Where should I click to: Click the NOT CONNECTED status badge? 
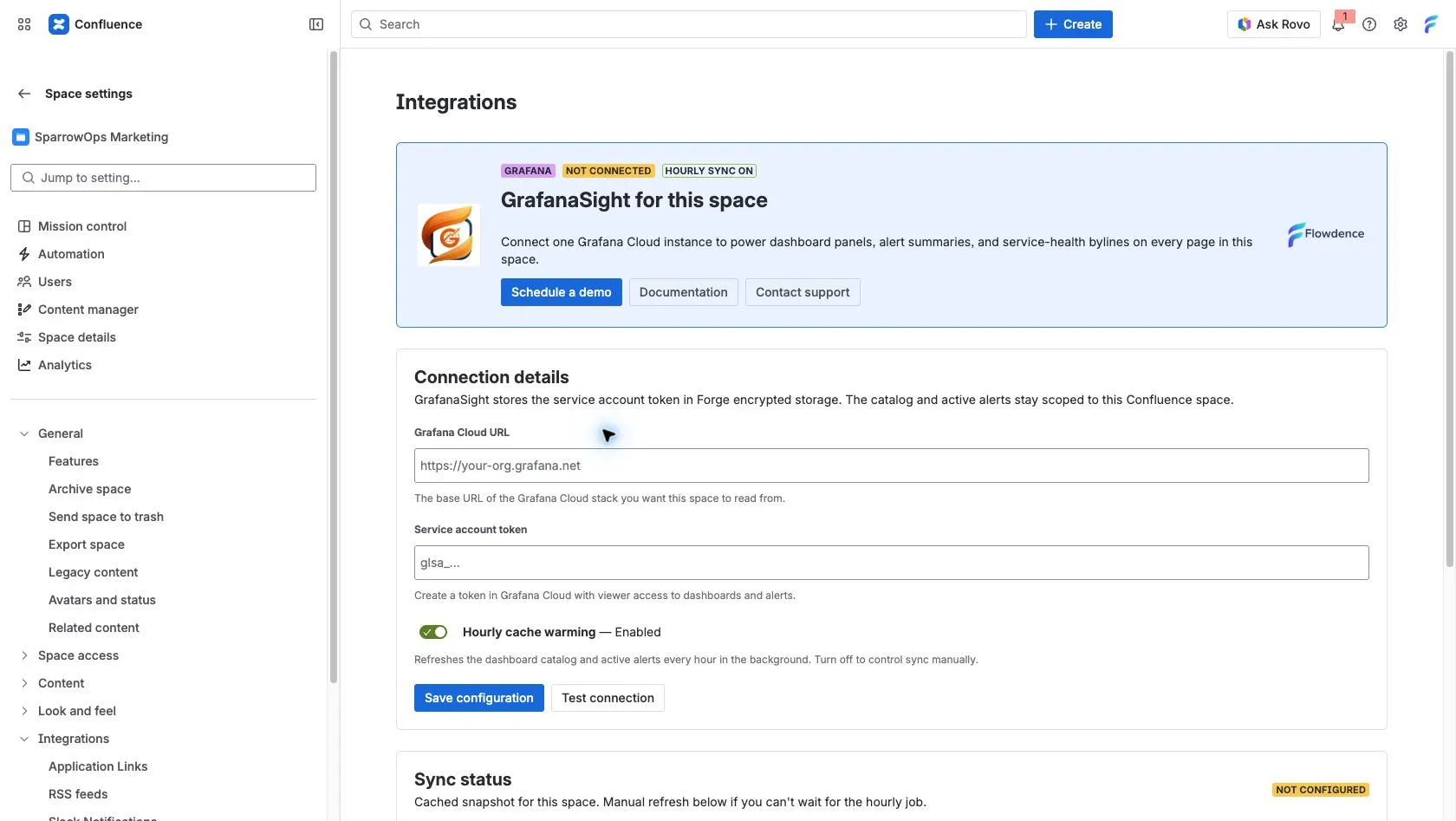pos(608,171)
